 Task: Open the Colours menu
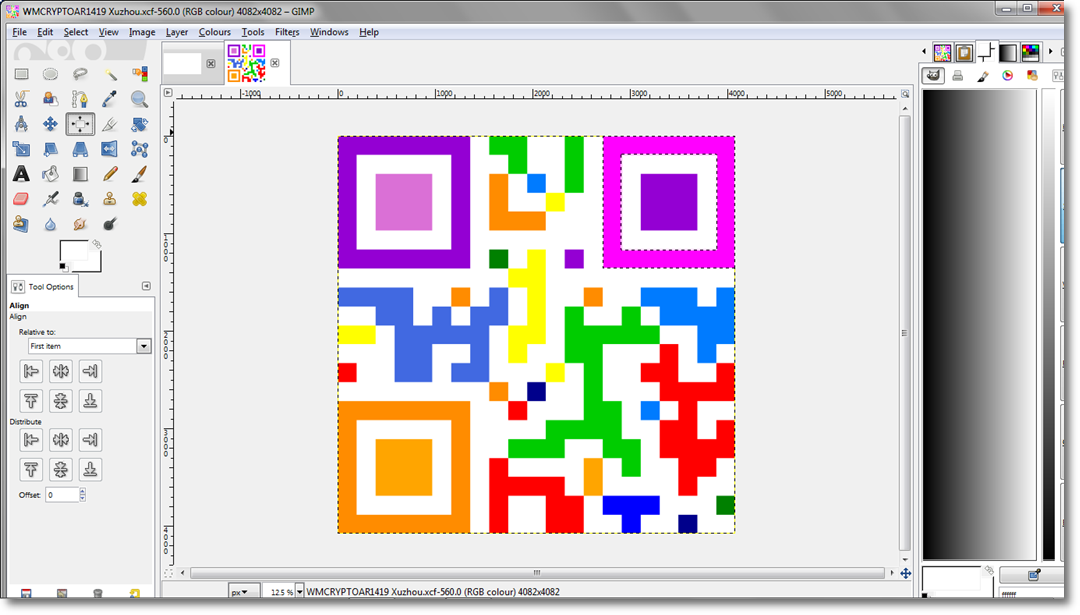(214, 32)
